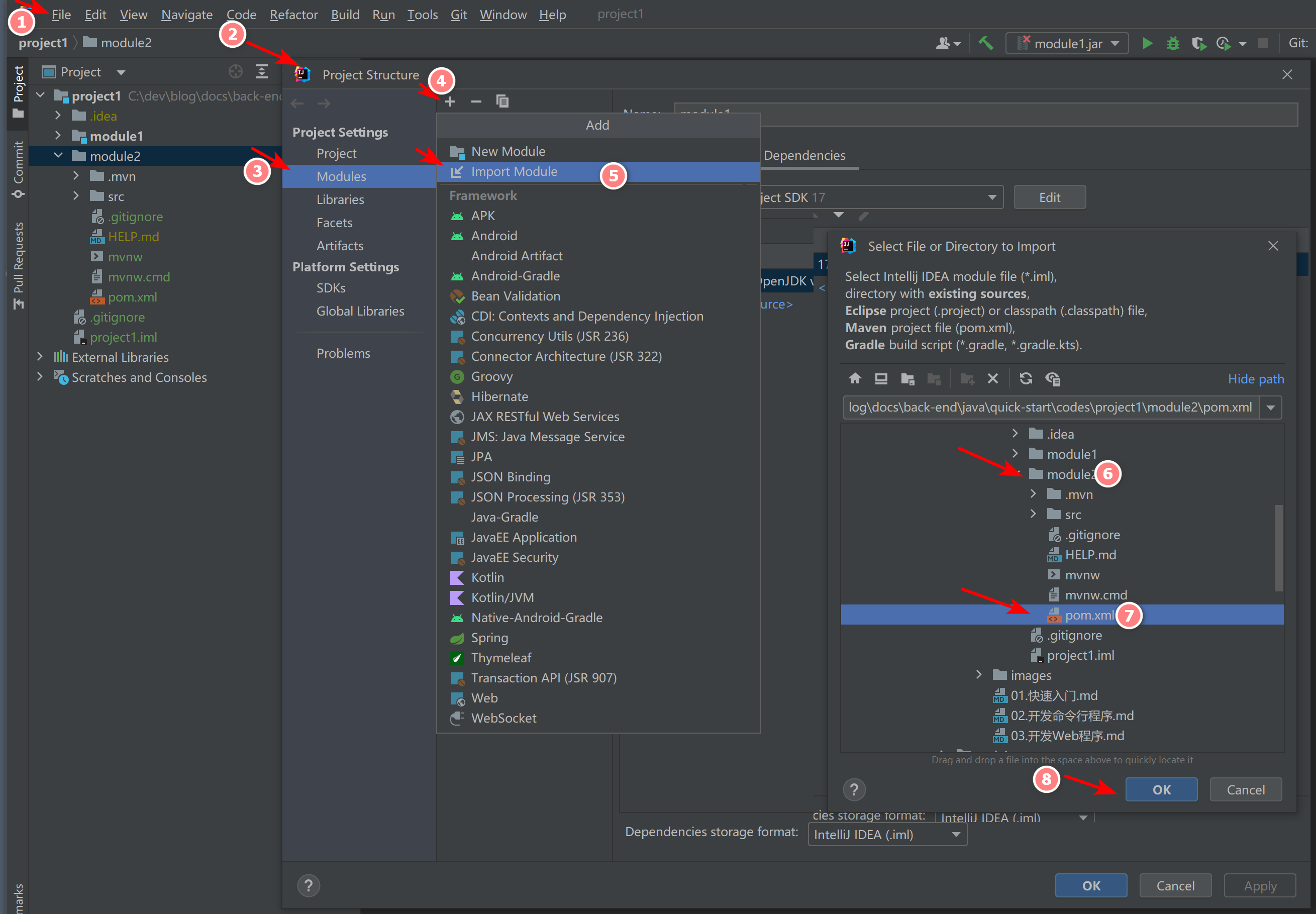The height and width of the screenshot is (914, 1316).
Task: Open the Git menu
Action: pyautogui.click(x=458, y=14)
